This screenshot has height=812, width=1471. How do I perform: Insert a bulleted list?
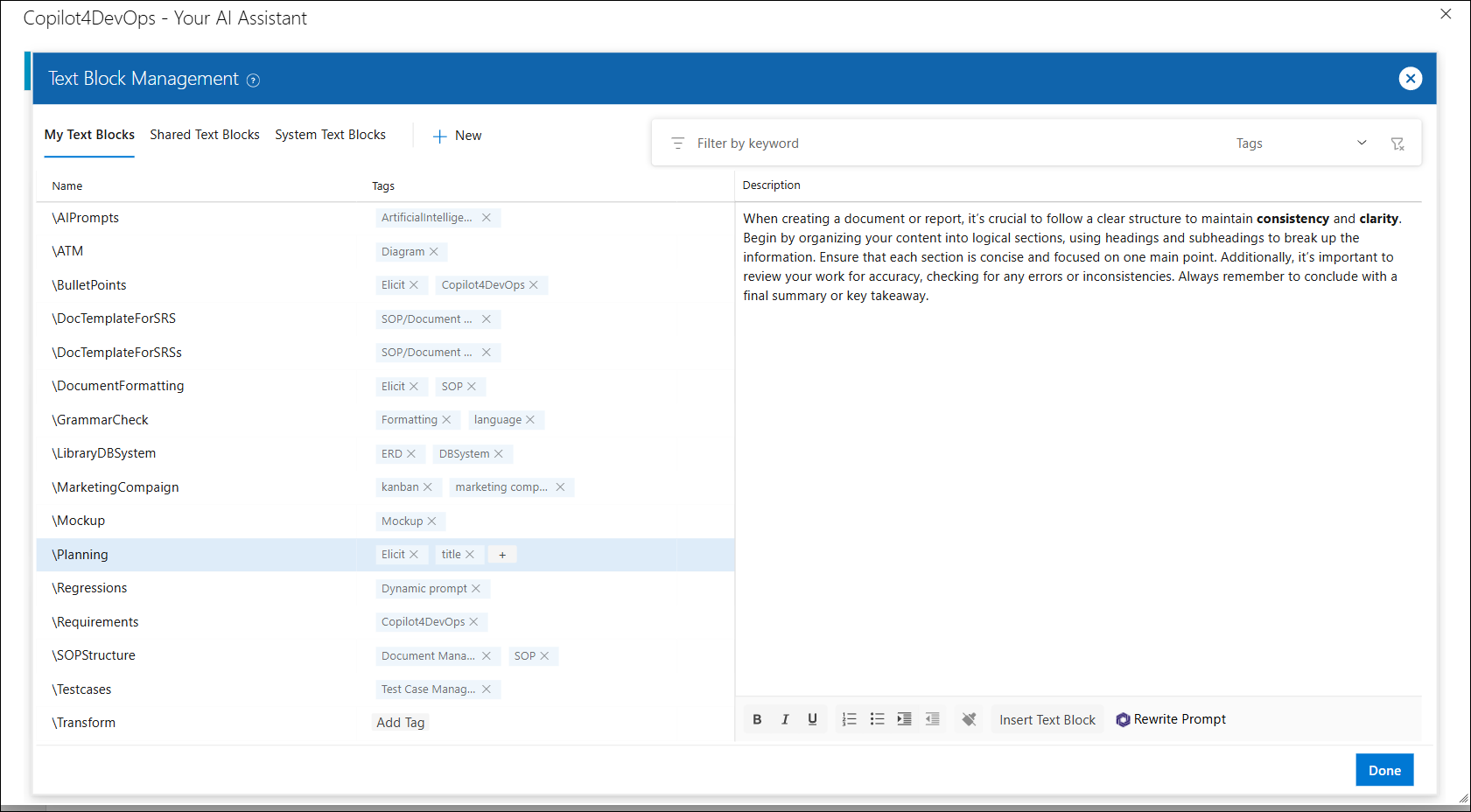[x=877, y=719]
